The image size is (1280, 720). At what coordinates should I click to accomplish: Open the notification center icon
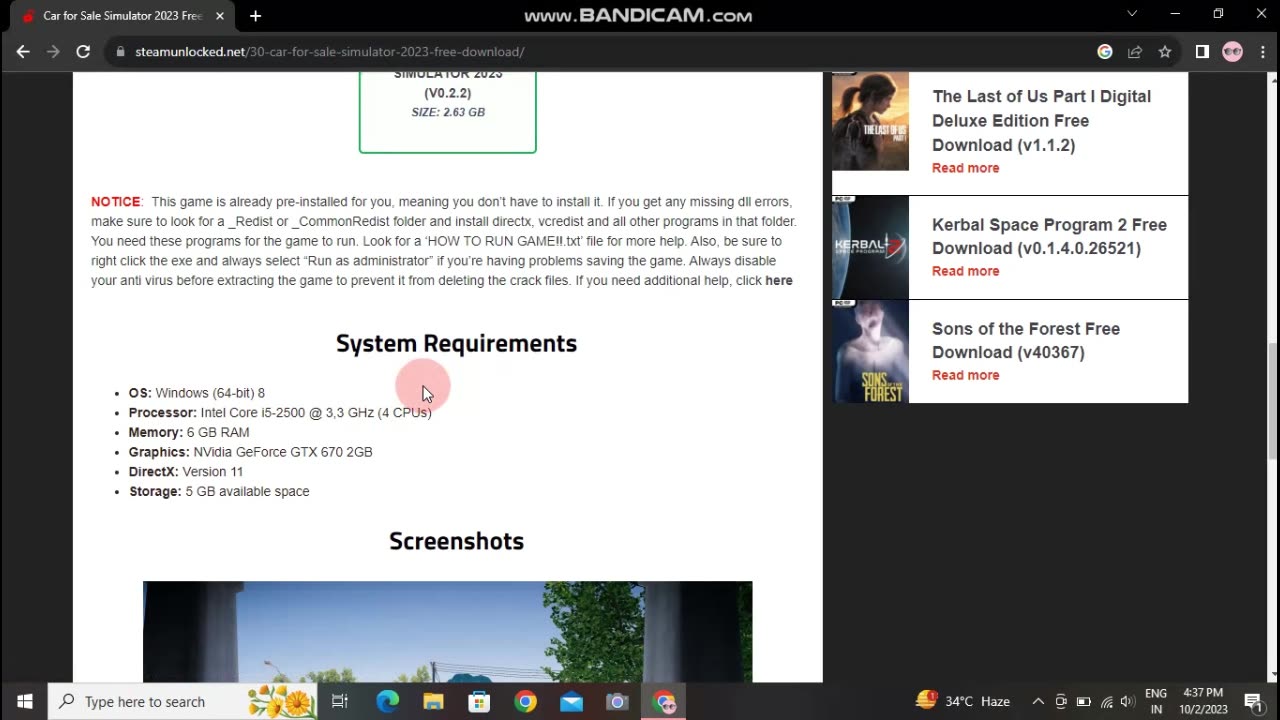pyautogui.click(x=1253, y=701)
